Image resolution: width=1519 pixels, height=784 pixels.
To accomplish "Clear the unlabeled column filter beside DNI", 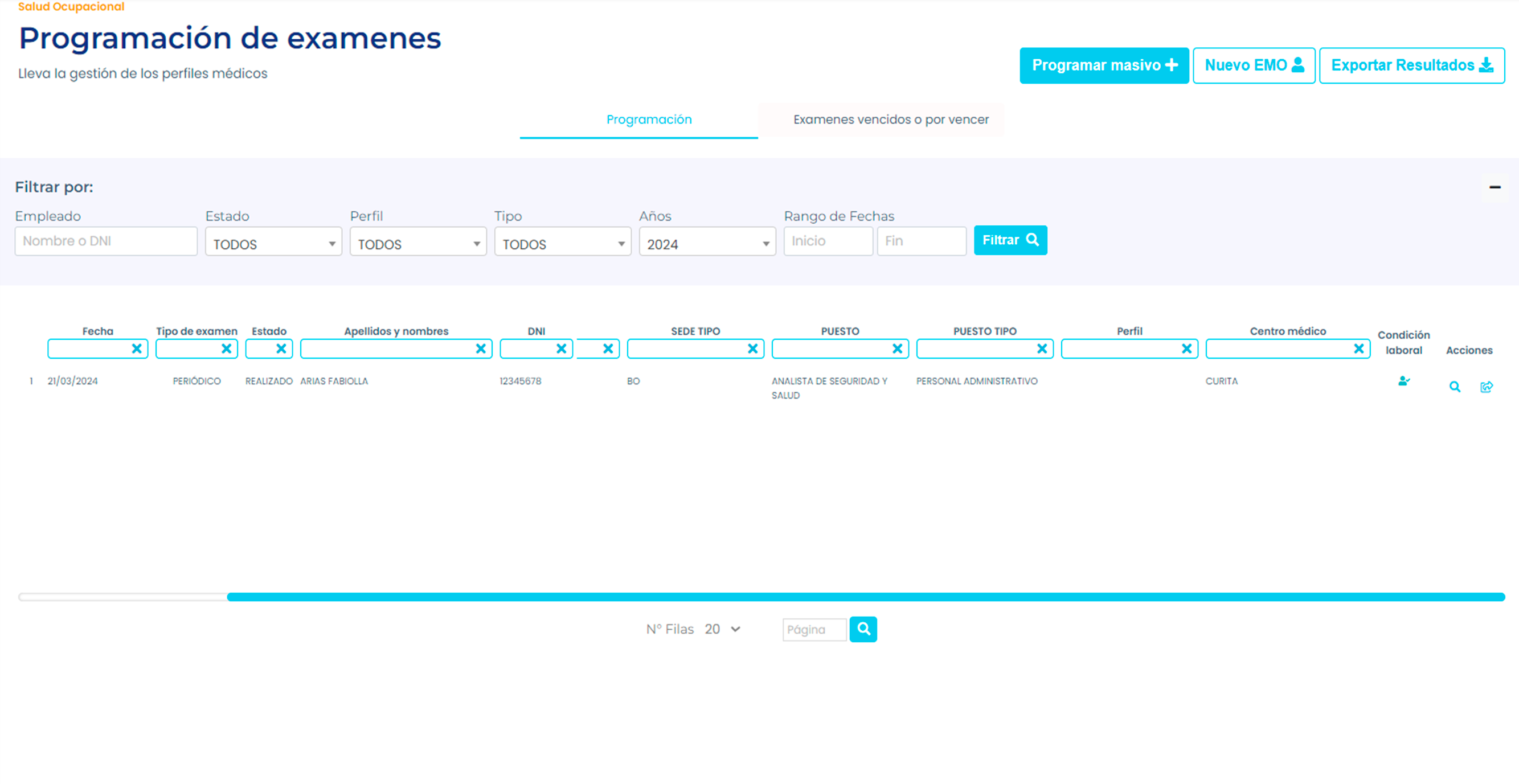I will [608, 349].
